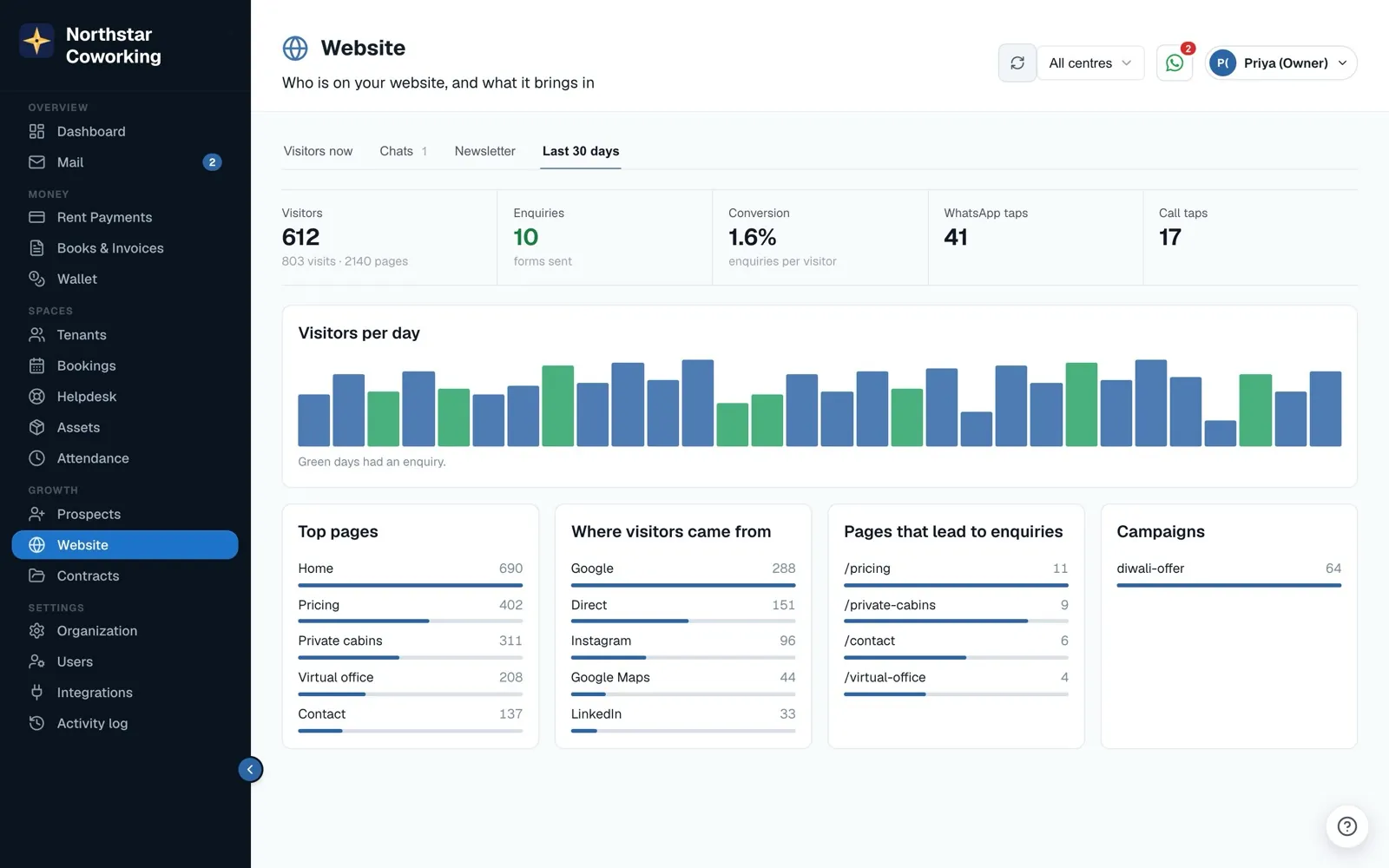Image resolution: width=1389 pixels, height=868 pixels.
Task: Click the Google source row
Action: 683,574
